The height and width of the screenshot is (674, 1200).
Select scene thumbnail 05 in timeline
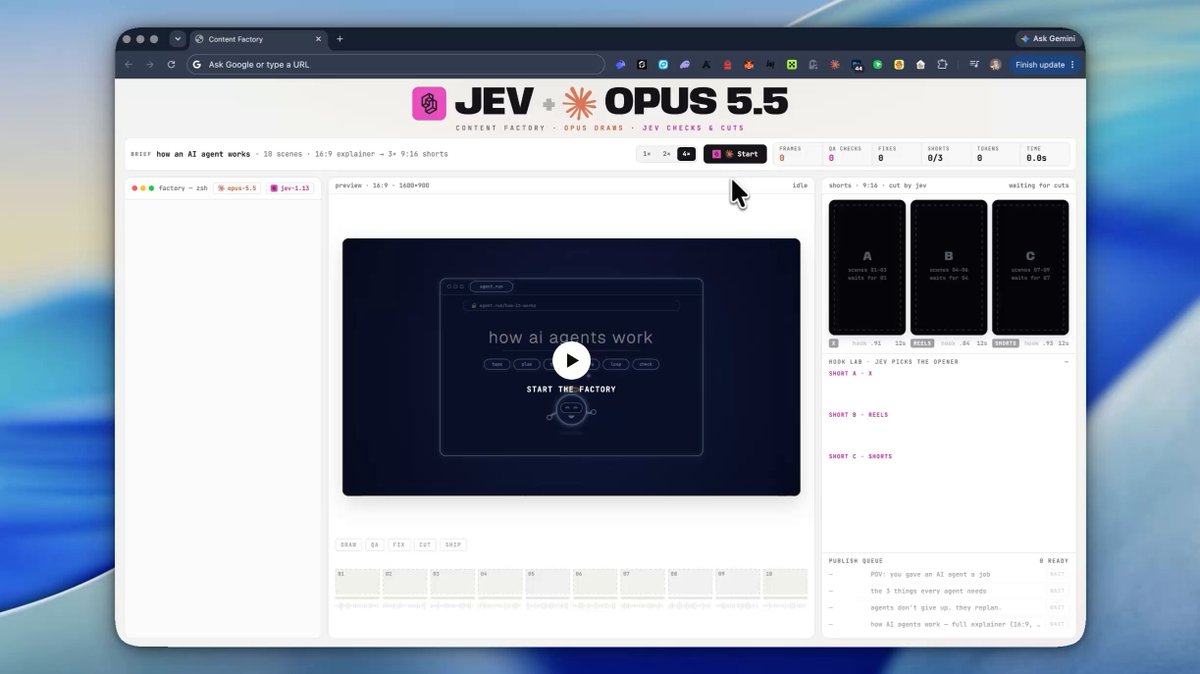[547, 583]
